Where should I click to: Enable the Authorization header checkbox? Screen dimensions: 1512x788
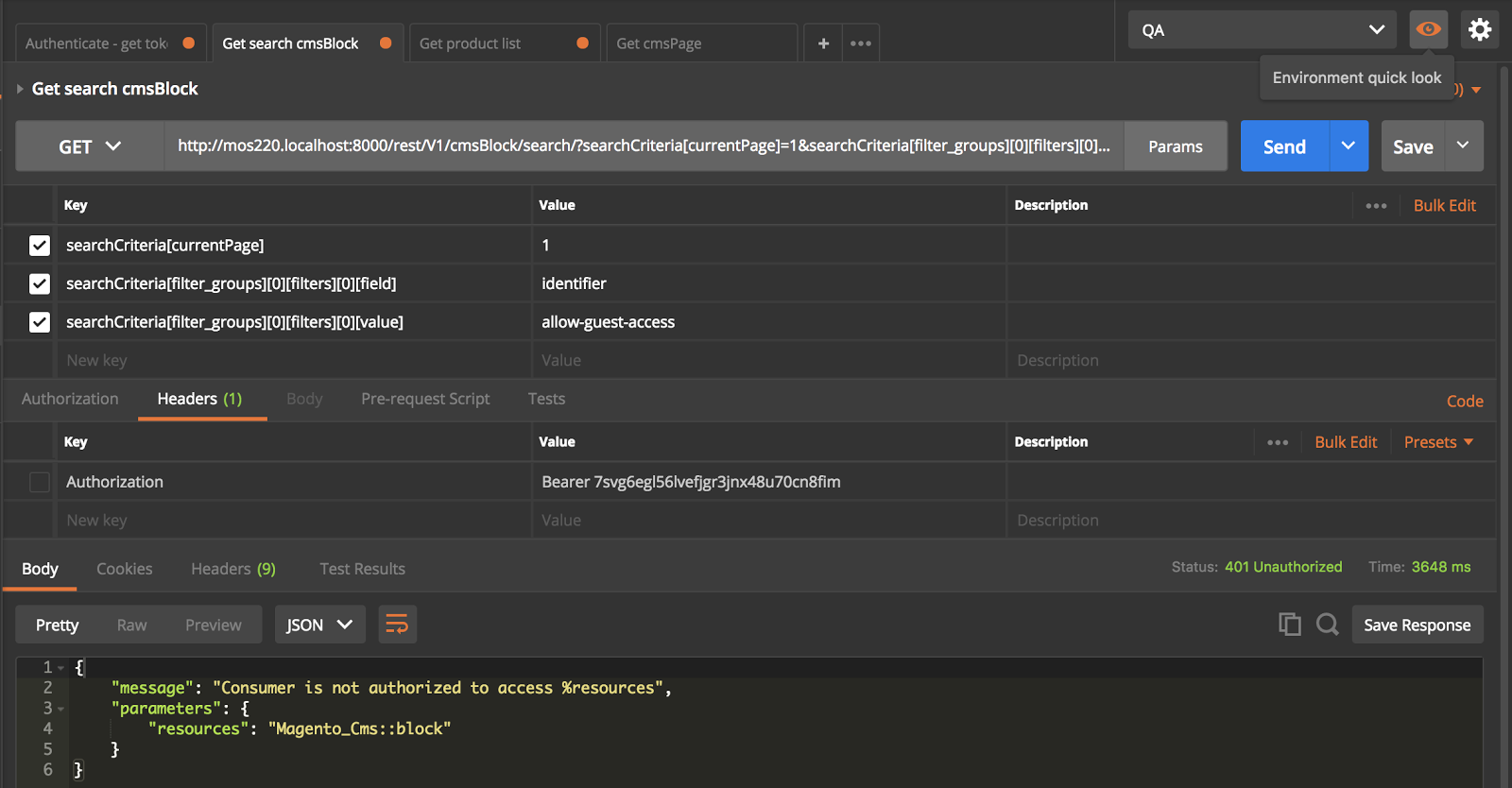pos(39,482)
